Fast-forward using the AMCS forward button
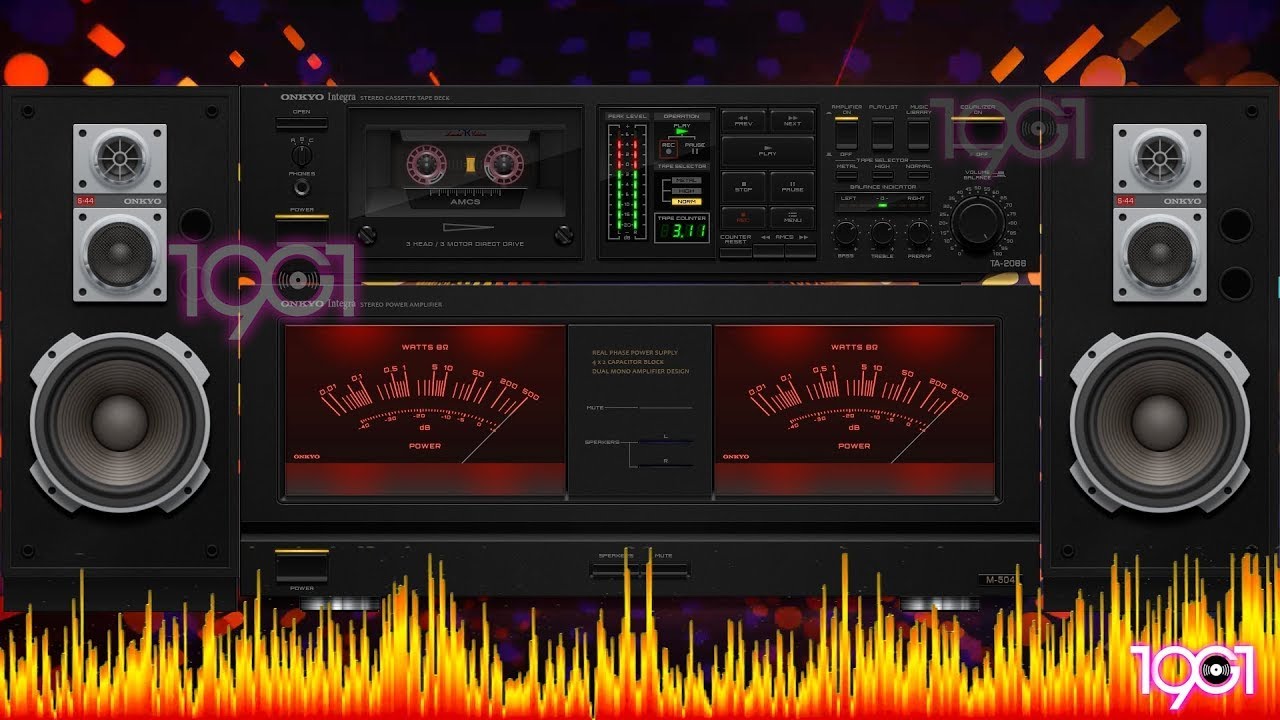This screenshot has height=720, width=1280. click(x=800, y=251)
